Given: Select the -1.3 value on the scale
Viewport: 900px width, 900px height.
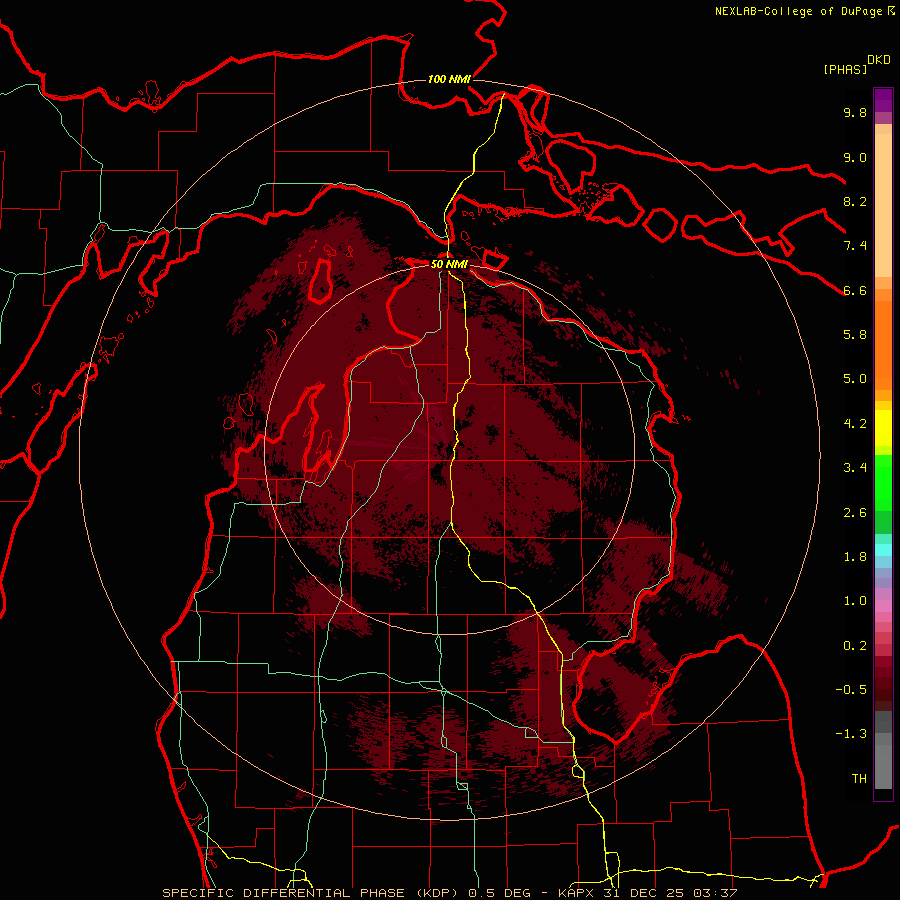Looking at the screenshot, I should click(851, 734).
